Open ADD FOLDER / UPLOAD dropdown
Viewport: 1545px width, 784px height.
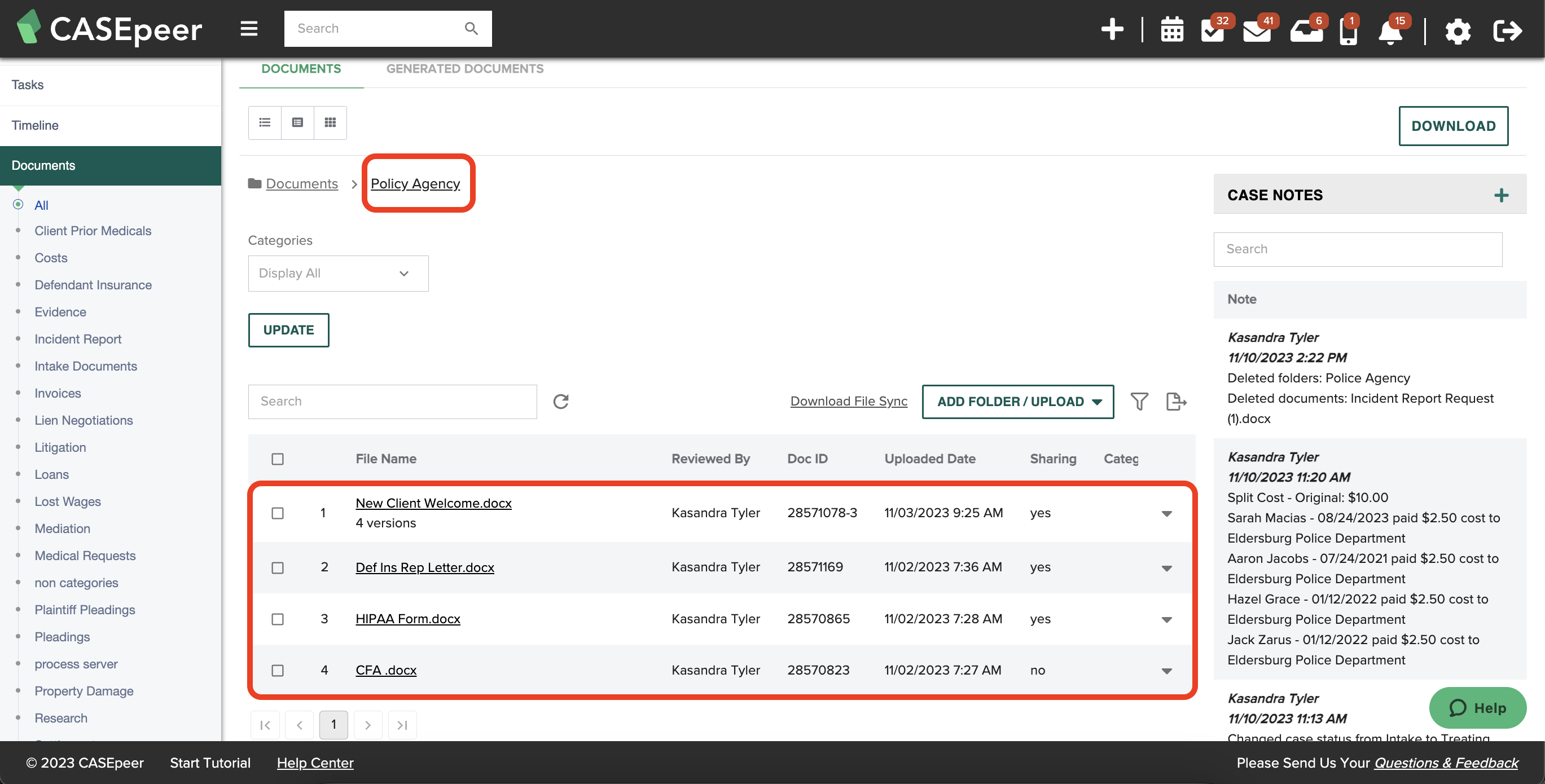(1018, 401)
